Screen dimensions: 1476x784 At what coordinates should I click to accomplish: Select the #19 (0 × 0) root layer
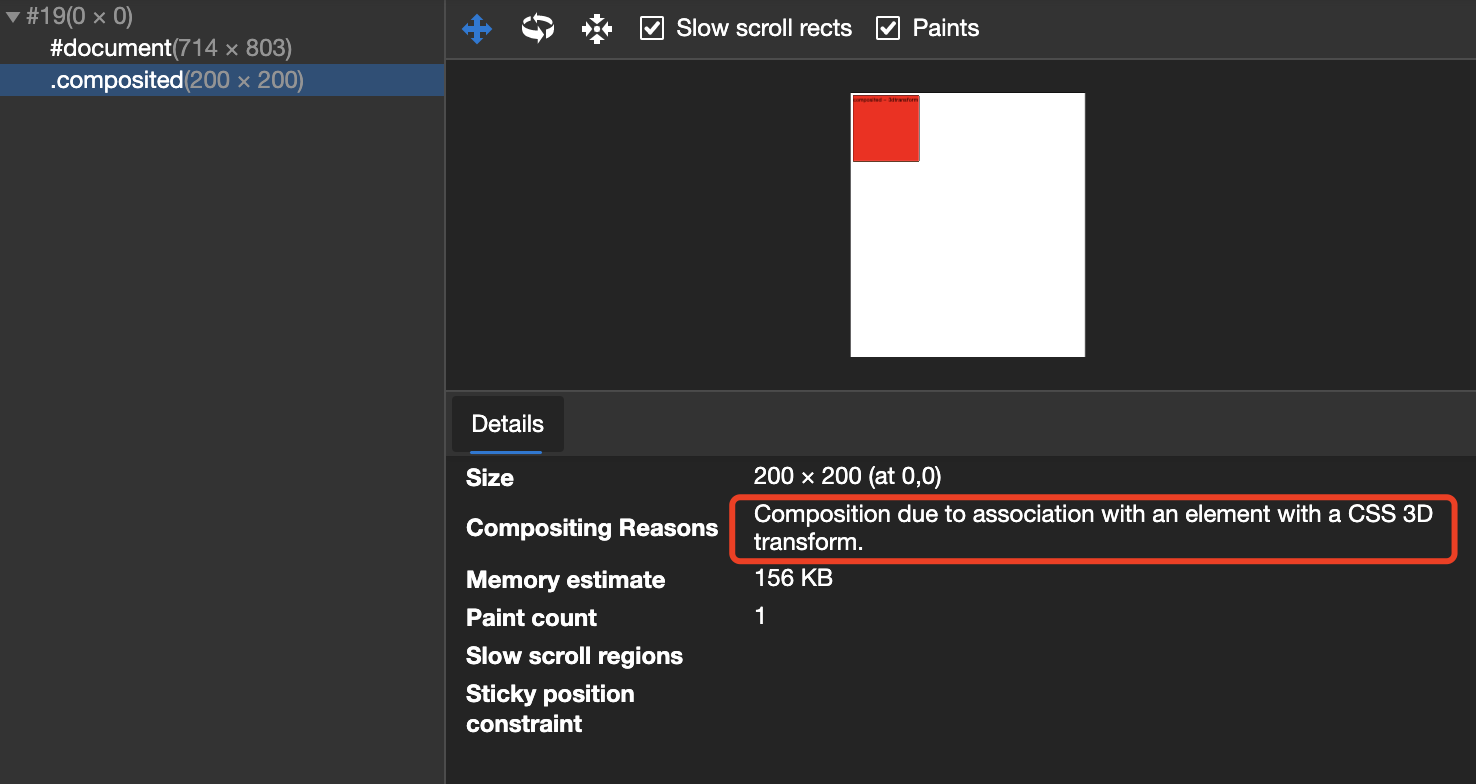[x=79, y=17]
